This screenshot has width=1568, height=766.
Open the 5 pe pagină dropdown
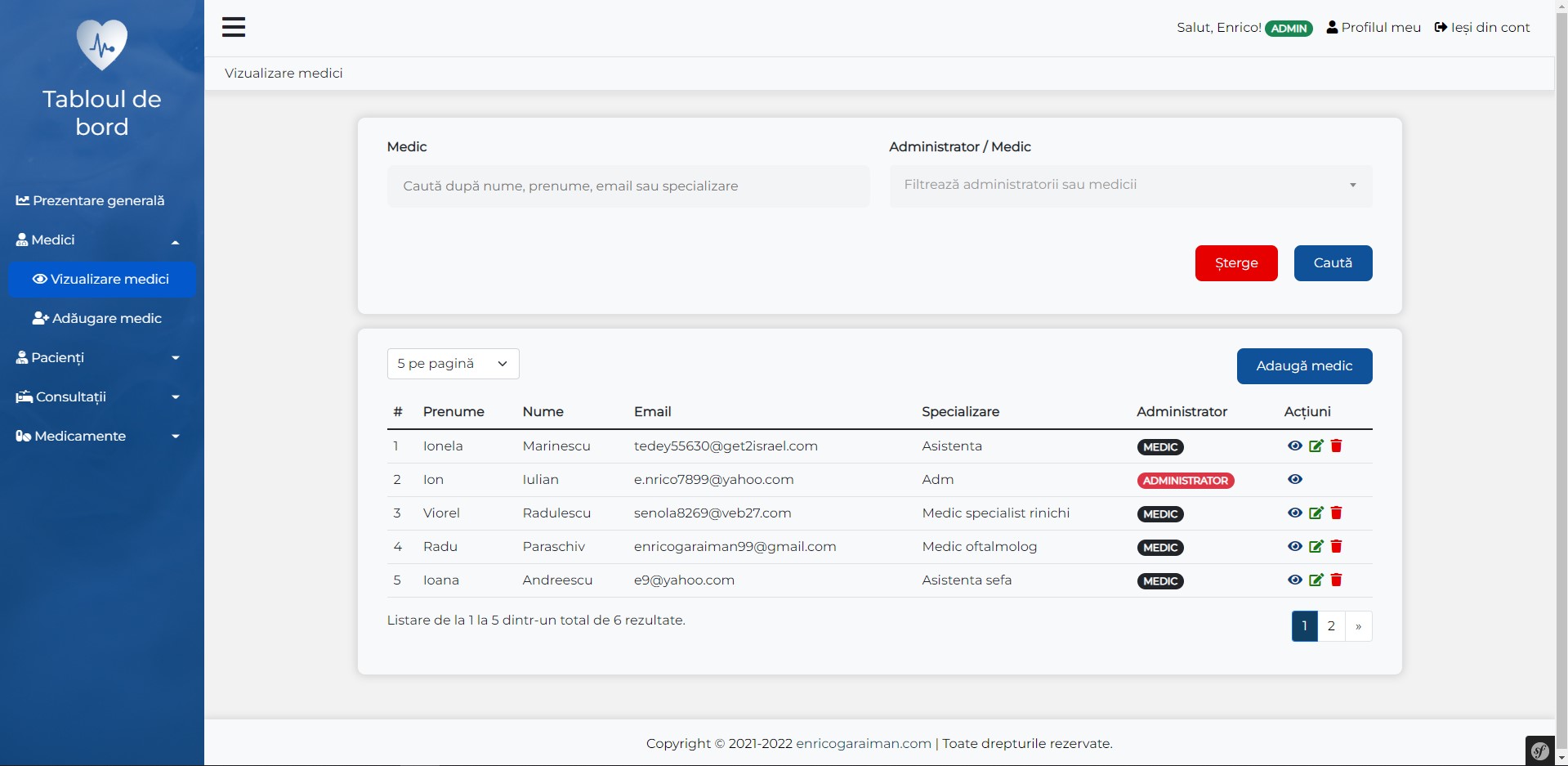pos(453,363)
